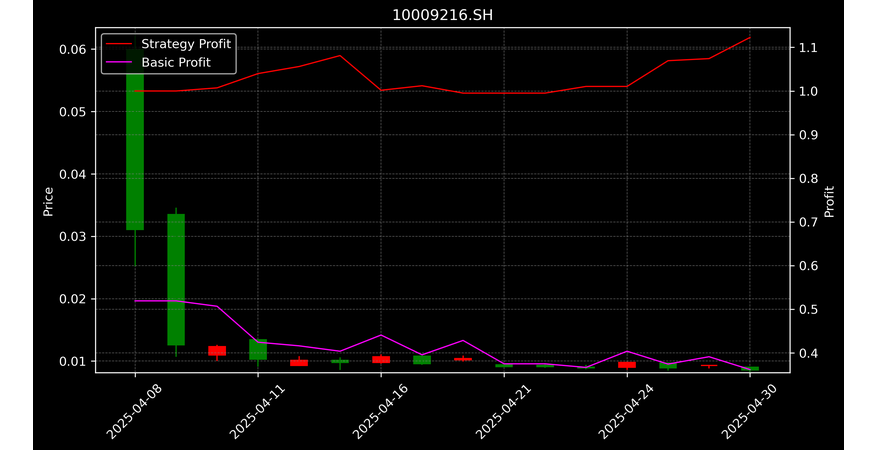Click the 0.04 price tick label
Image resolution: width=878 pixels, height=450 pixels.
[x=73, y=174]
